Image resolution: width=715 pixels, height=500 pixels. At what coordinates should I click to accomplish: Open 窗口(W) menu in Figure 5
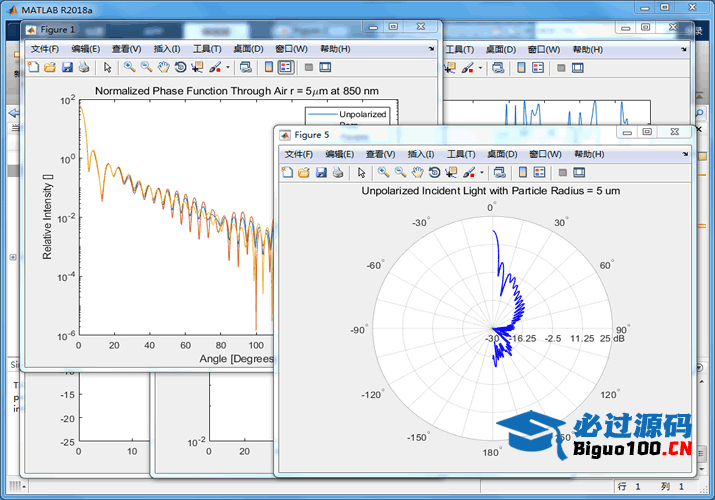pyautogui.click(x=545, y=154)
